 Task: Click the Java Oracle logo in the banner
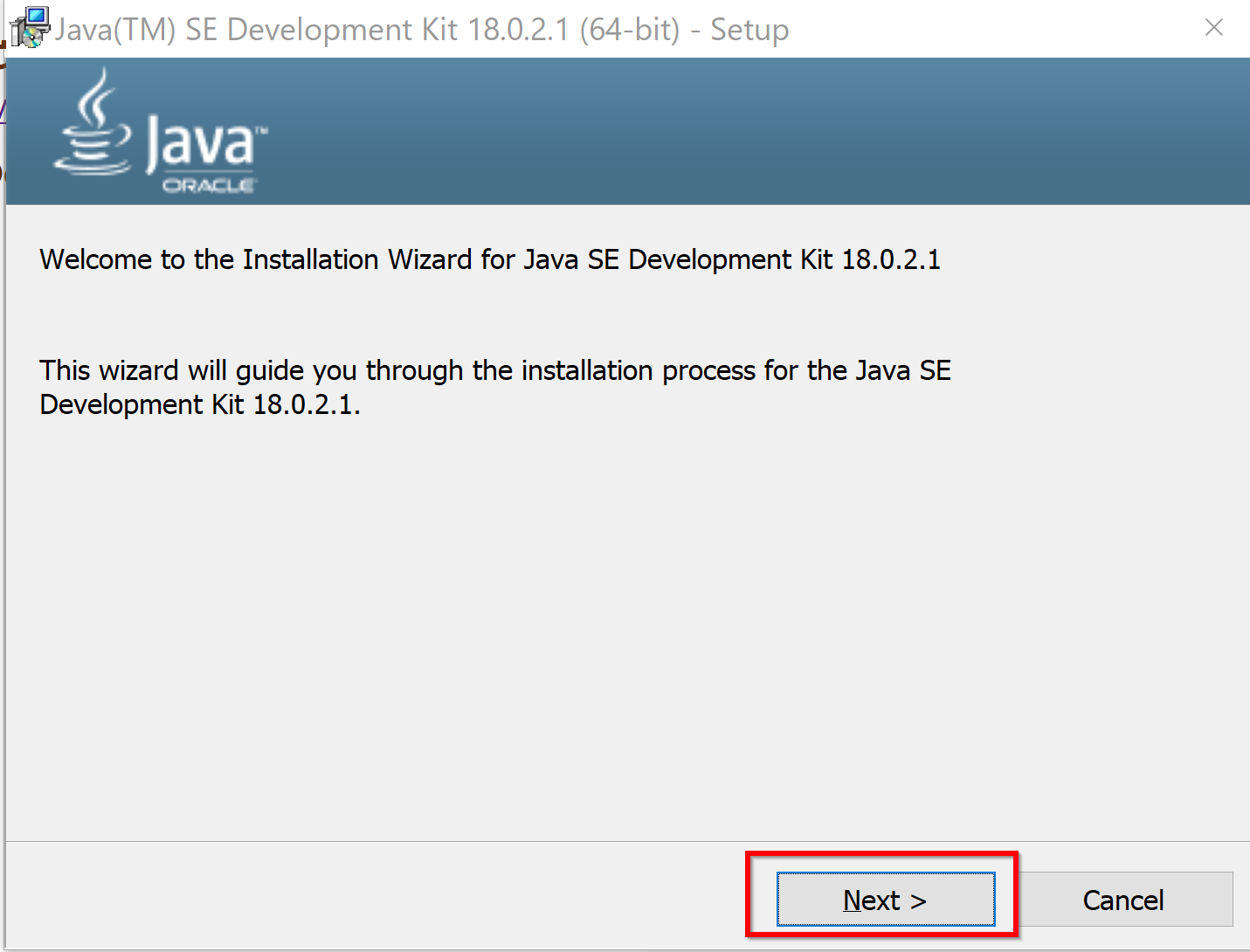(x=161, y=131)
